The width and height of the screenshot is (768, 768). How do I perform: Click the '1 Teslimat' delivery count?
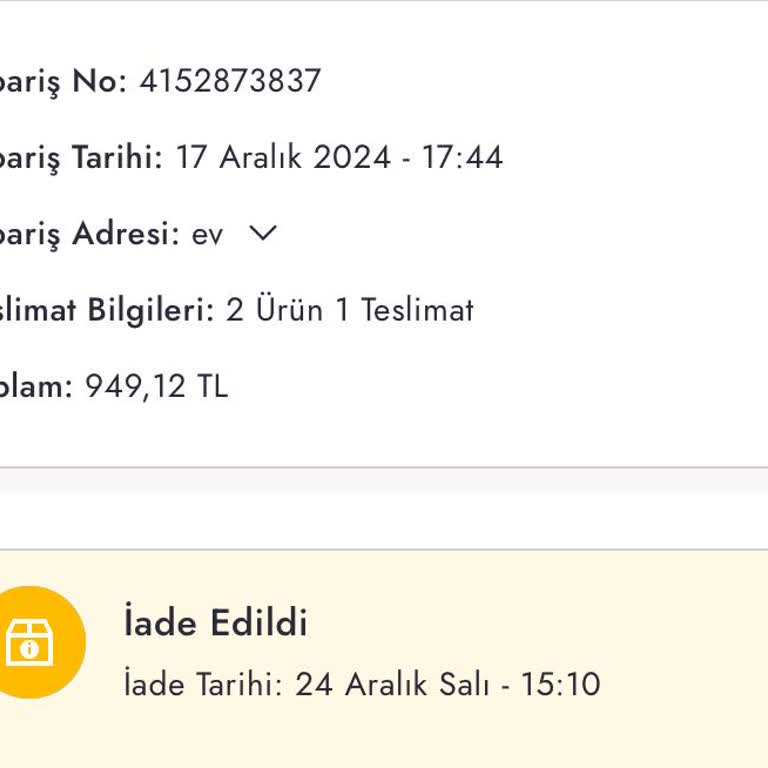403,310
